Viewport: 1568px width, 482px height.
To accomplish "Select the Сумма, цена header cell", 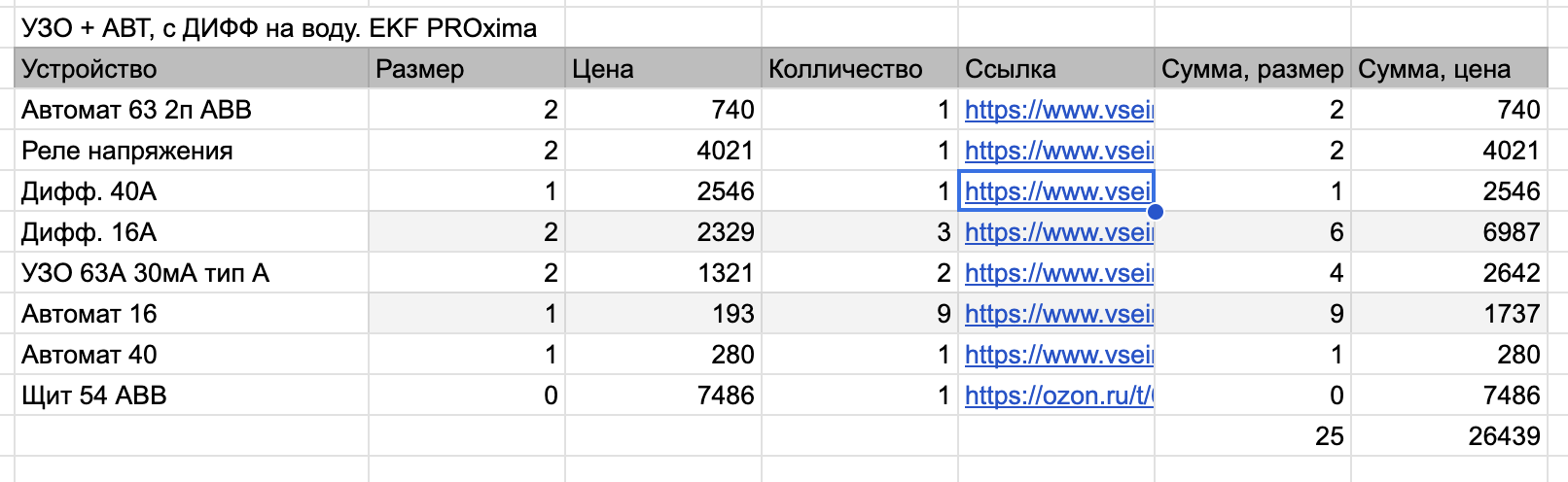I will 1449,69.
